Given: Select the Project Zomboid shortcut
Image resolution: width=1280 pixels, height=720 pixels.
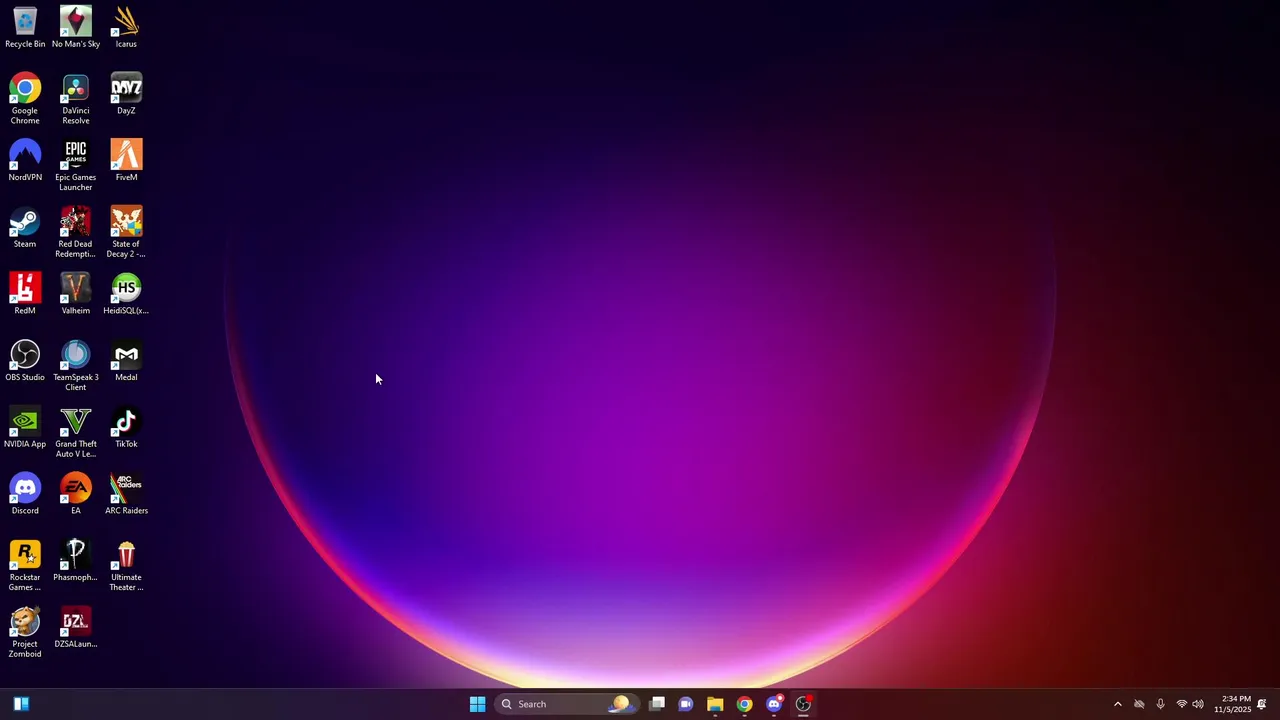Looking at the screenshot, I should point(25,632).
